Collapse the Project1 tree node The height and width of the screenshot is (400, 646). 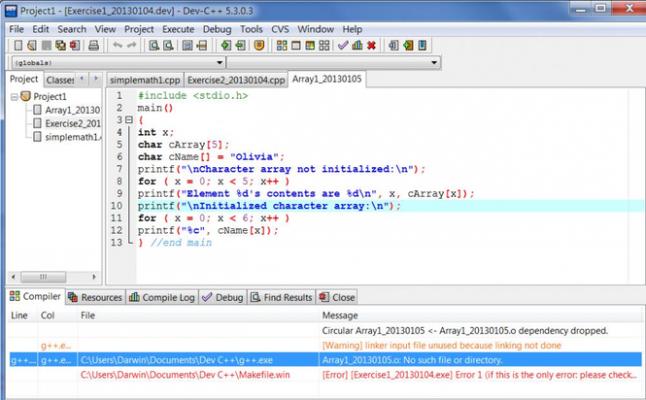coord(14,97)
